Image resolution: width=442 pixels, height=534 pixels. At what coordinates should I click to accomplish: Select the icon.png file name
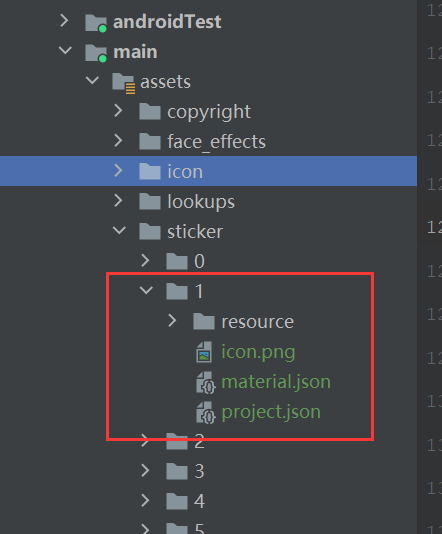pos(258,352)
